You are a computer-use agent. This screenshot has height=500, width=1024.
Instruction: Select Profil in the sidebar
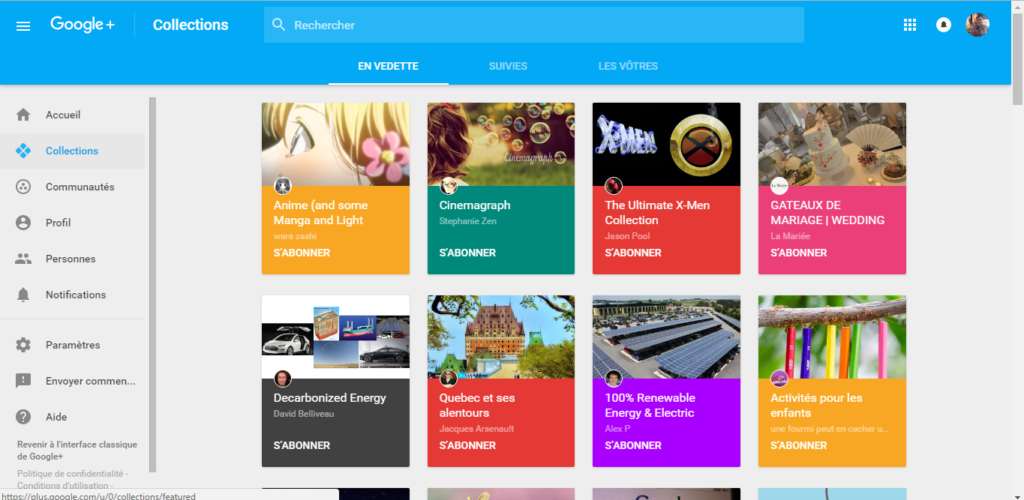(72, 223)
